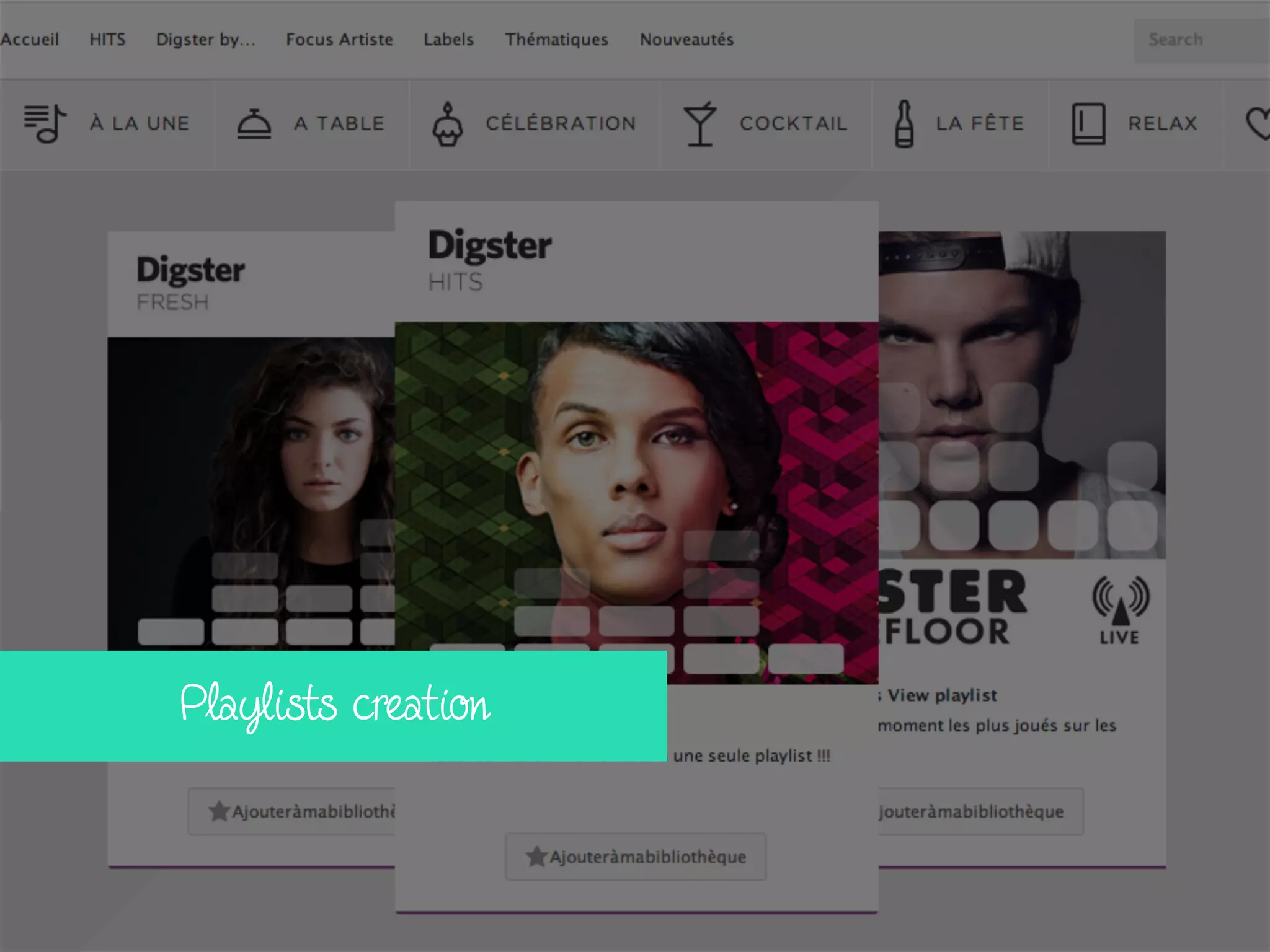Open the Dancefloor playlist artist photo

pos(1022,395)
